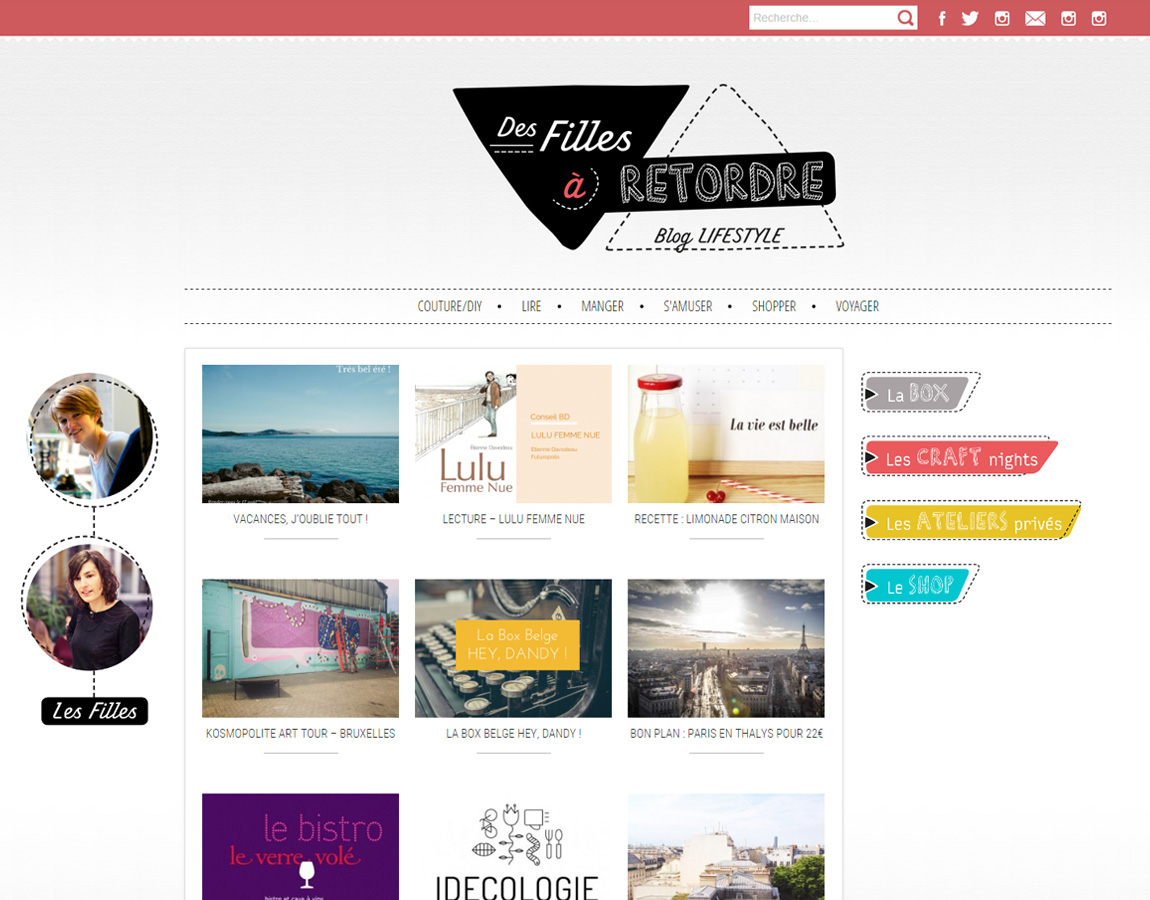Focus the Recherche search field

(820, 18)
